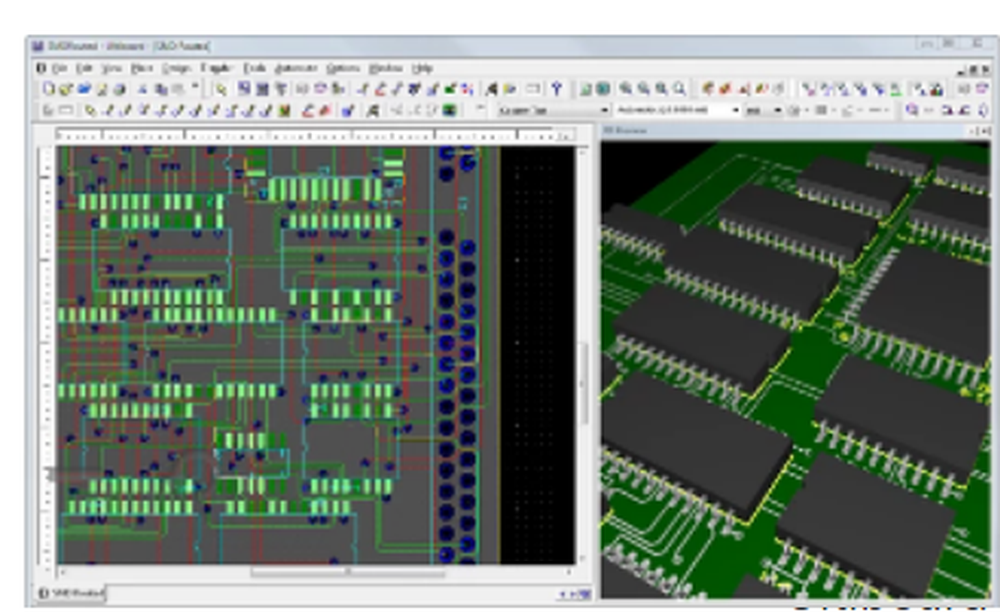Image resolution: width=1000 pixels, height=612 pixels.
Task: Click the first yellow pointer icon in second toolbar
Action: tap(91, 110)
